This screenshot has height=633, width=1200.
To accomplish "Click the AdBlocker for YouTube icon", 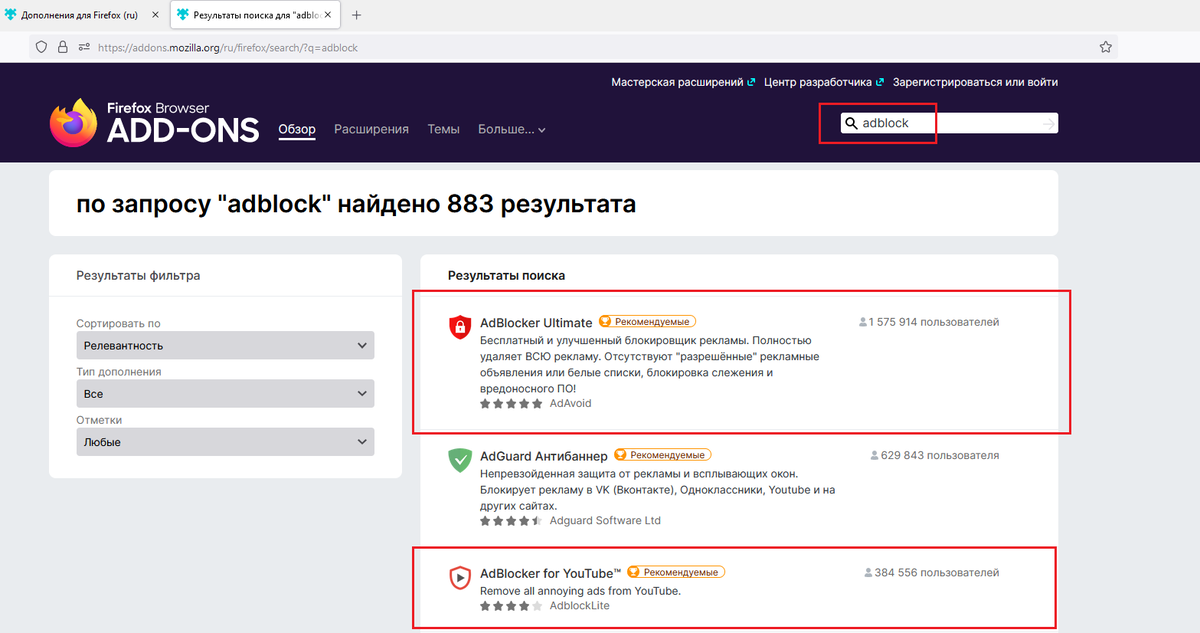I will [x=459, y=577].
